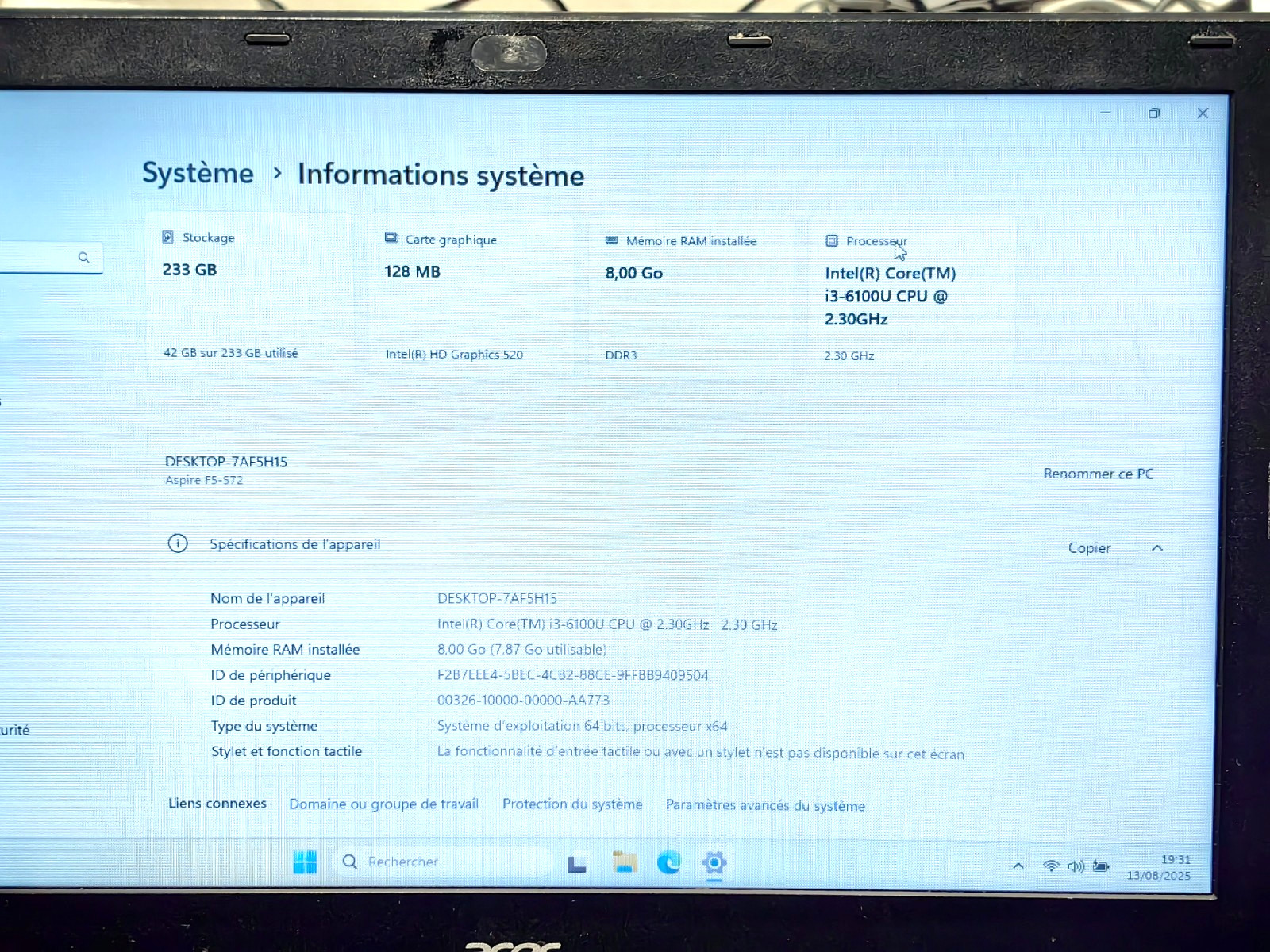Viewport: 1270px width, 952px height.
Task: Click the 8,00 Go (7,87 Go utilisable) value
Action: click(522, 650)
